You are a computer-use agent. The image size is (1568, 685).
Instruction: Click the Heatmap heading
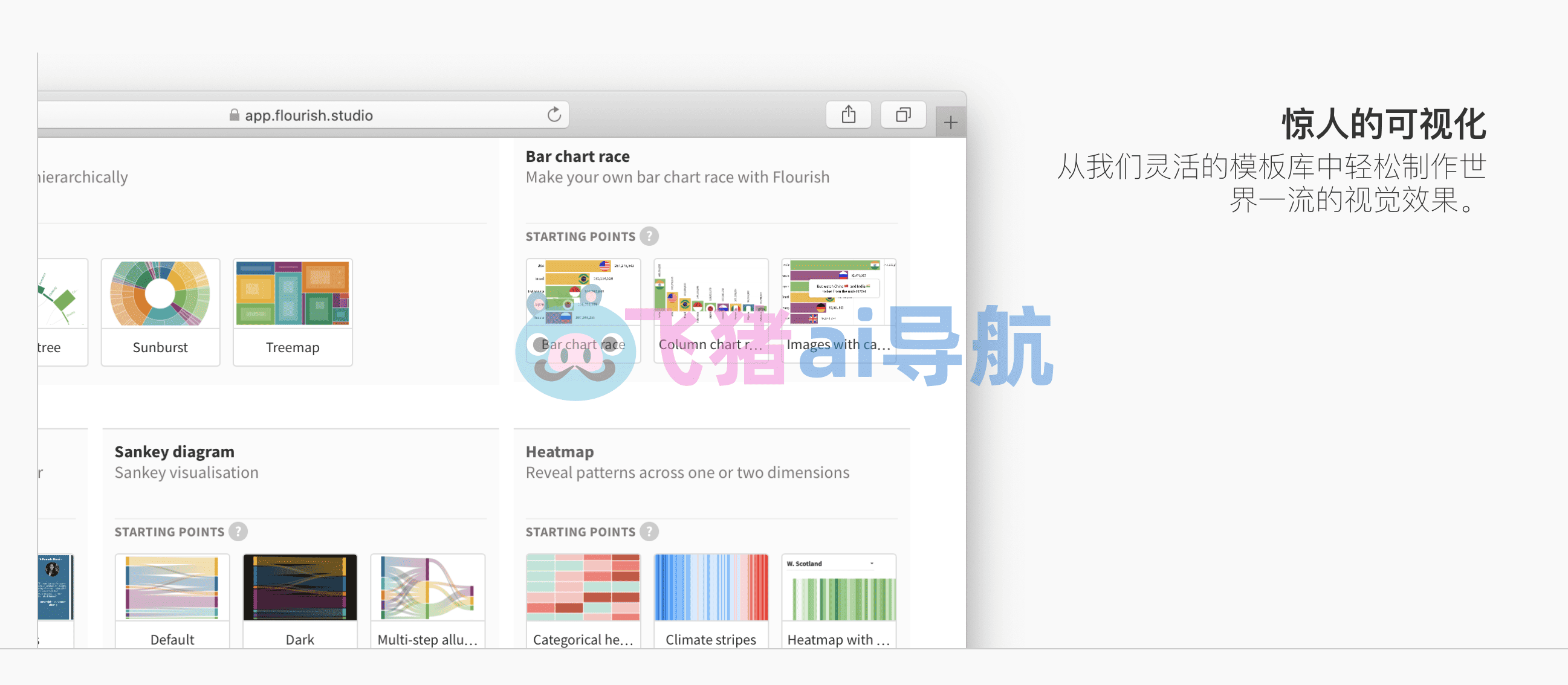(x=559, y=451)
